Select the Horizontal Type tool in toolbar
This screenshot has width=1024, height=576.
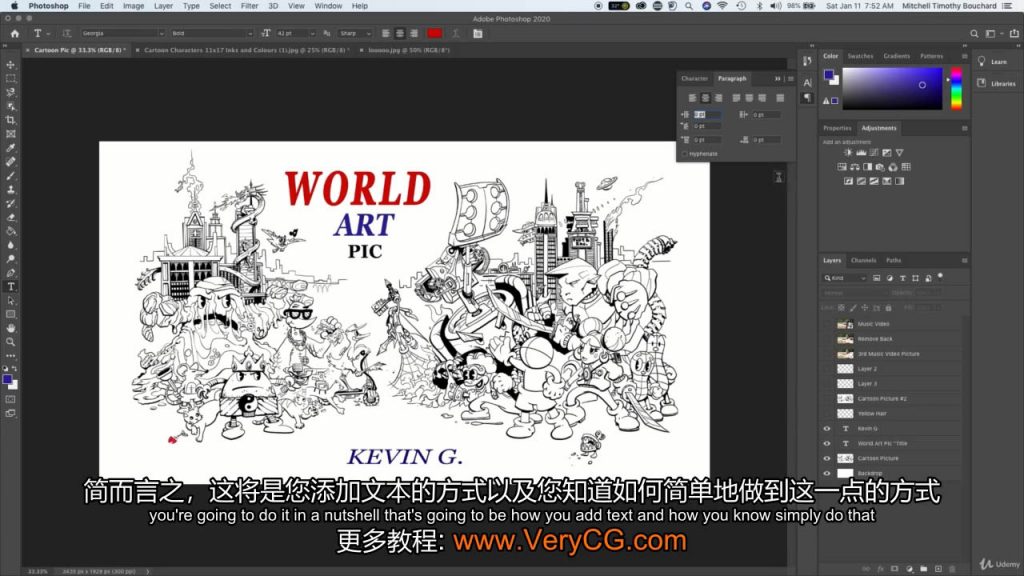coord(10,287)
